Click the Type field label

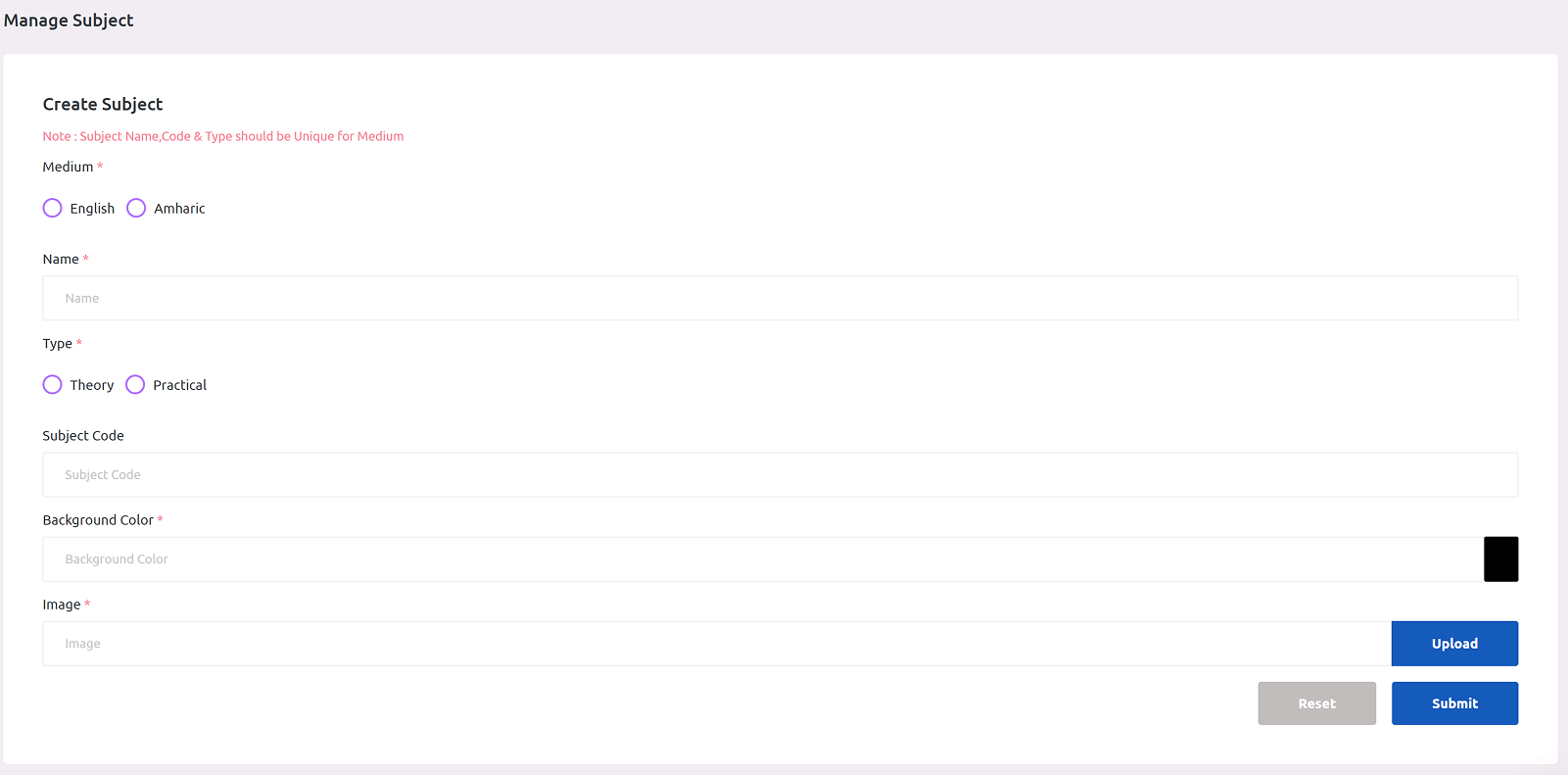[x=57, y=344]
